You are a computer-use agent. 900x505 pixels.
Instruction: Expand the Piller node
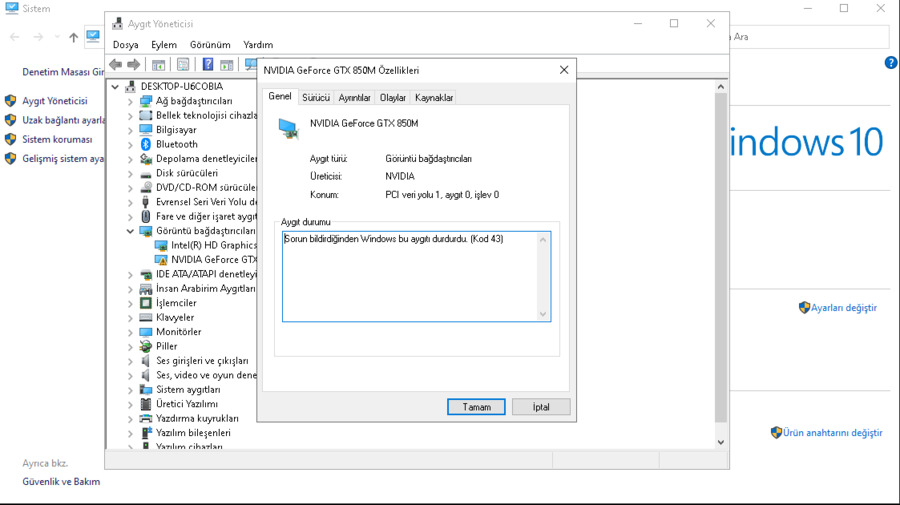coord(130,347)
